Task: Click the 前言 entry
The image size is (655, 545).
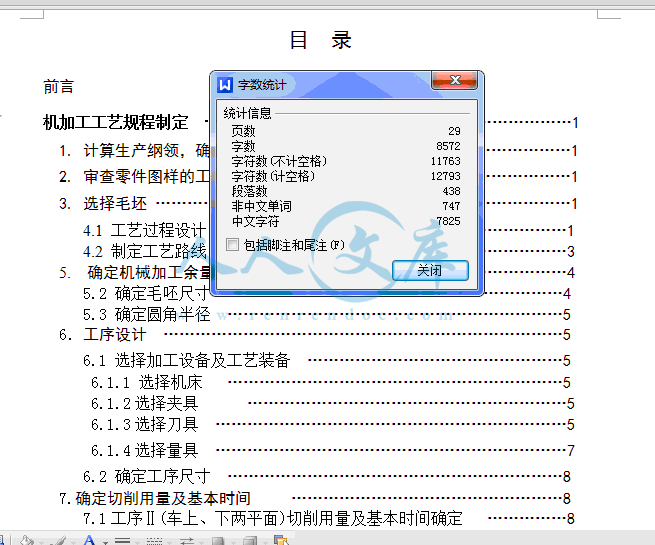Action: coord(58,87)
